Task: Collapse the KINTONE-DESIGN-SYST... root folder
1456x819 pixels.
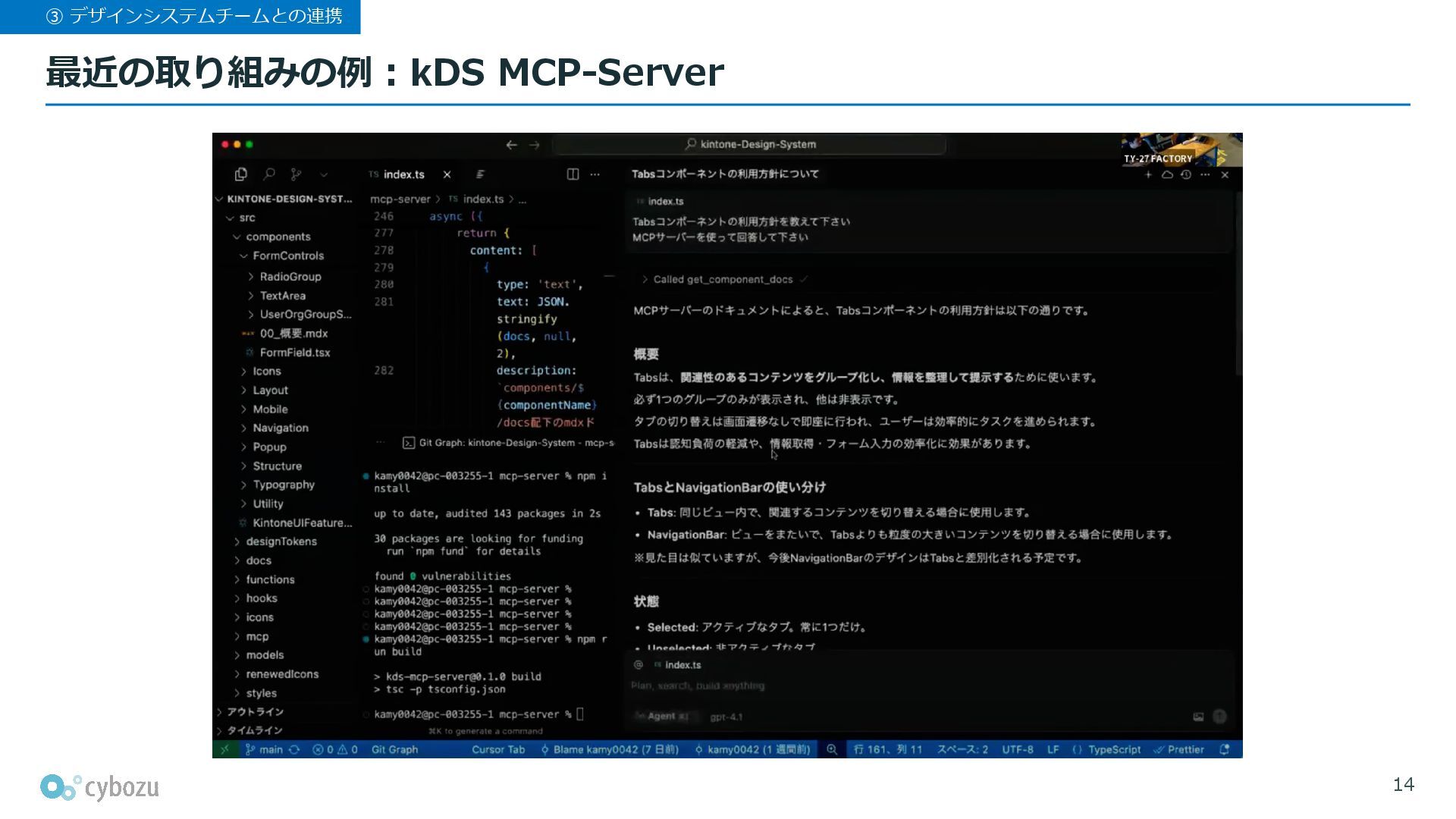Action: (284, 199)
